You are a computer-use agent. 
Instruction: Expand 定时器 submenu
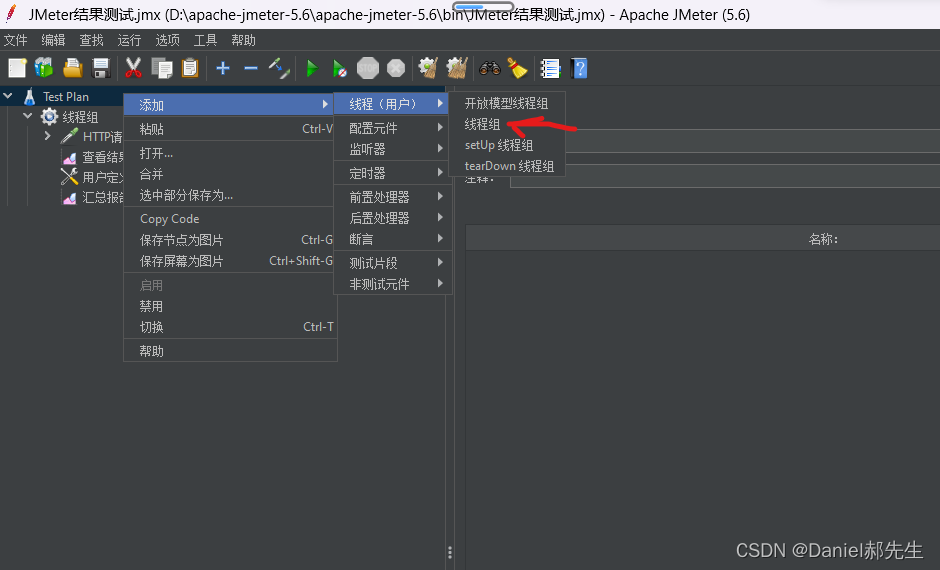[393, 173]
